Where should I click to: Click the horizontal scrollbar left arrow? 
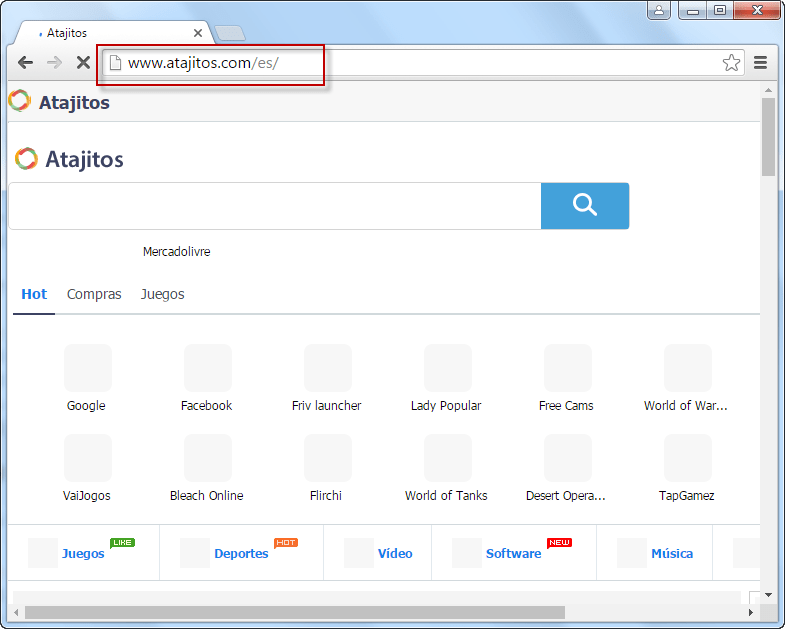[x=16, y=612]
